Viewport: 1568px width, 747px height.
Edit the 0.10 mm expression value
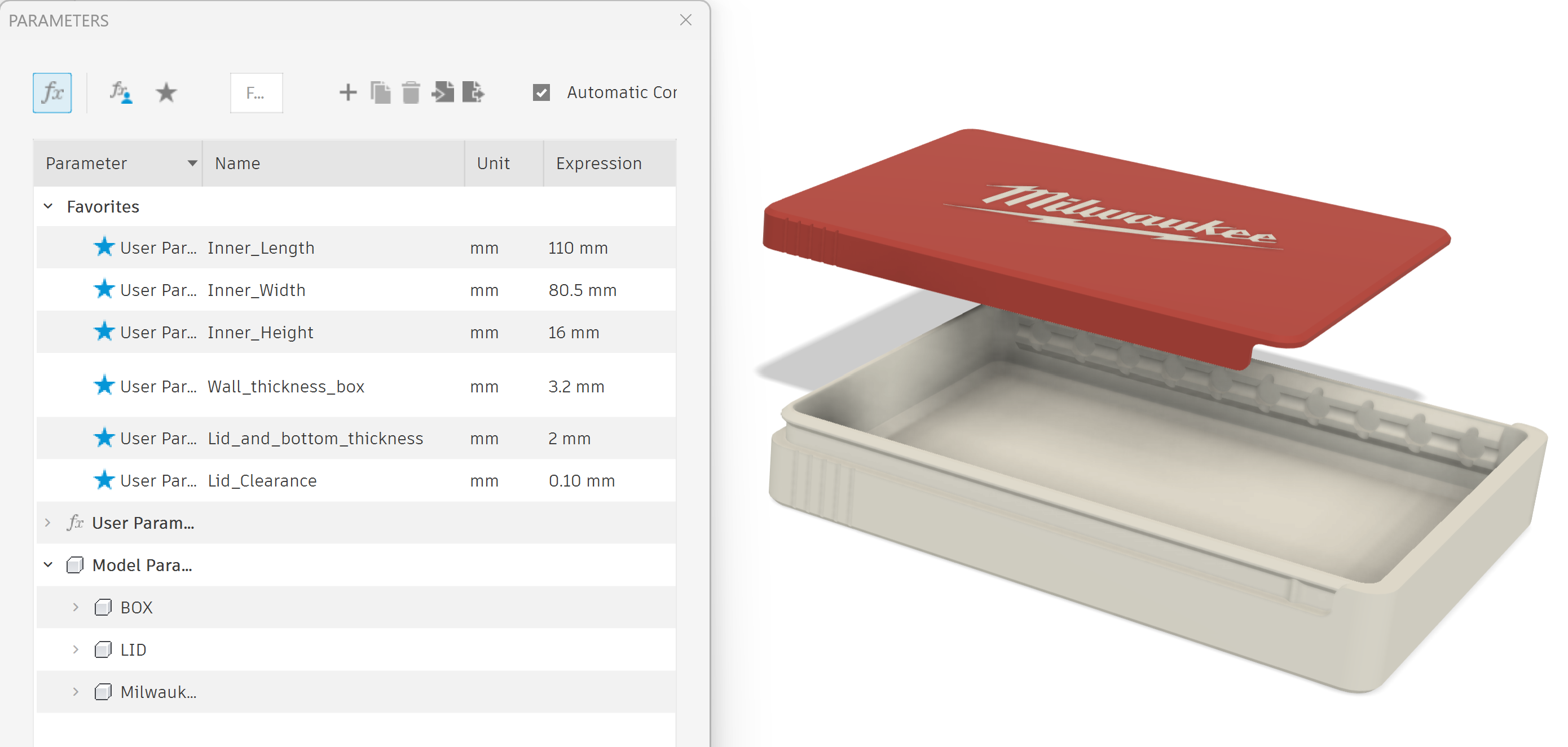point(582,480)
